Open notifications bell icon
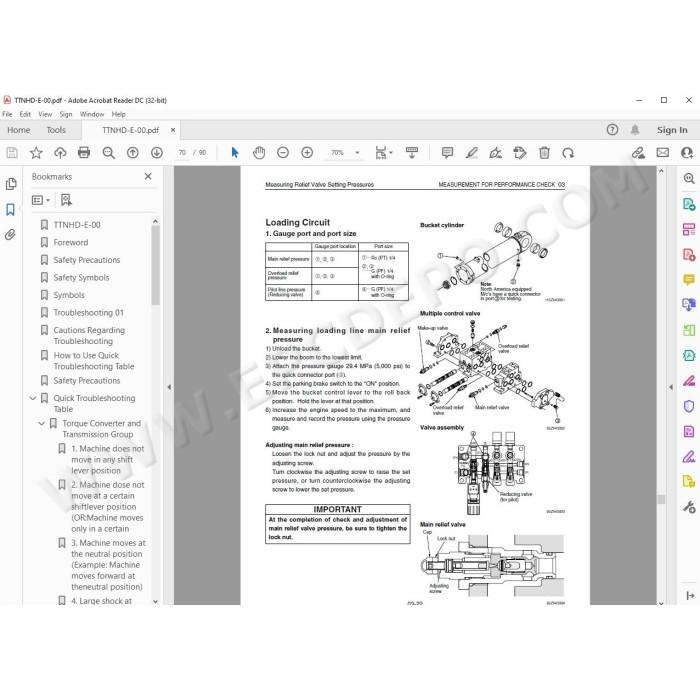 tap(635, 130)
